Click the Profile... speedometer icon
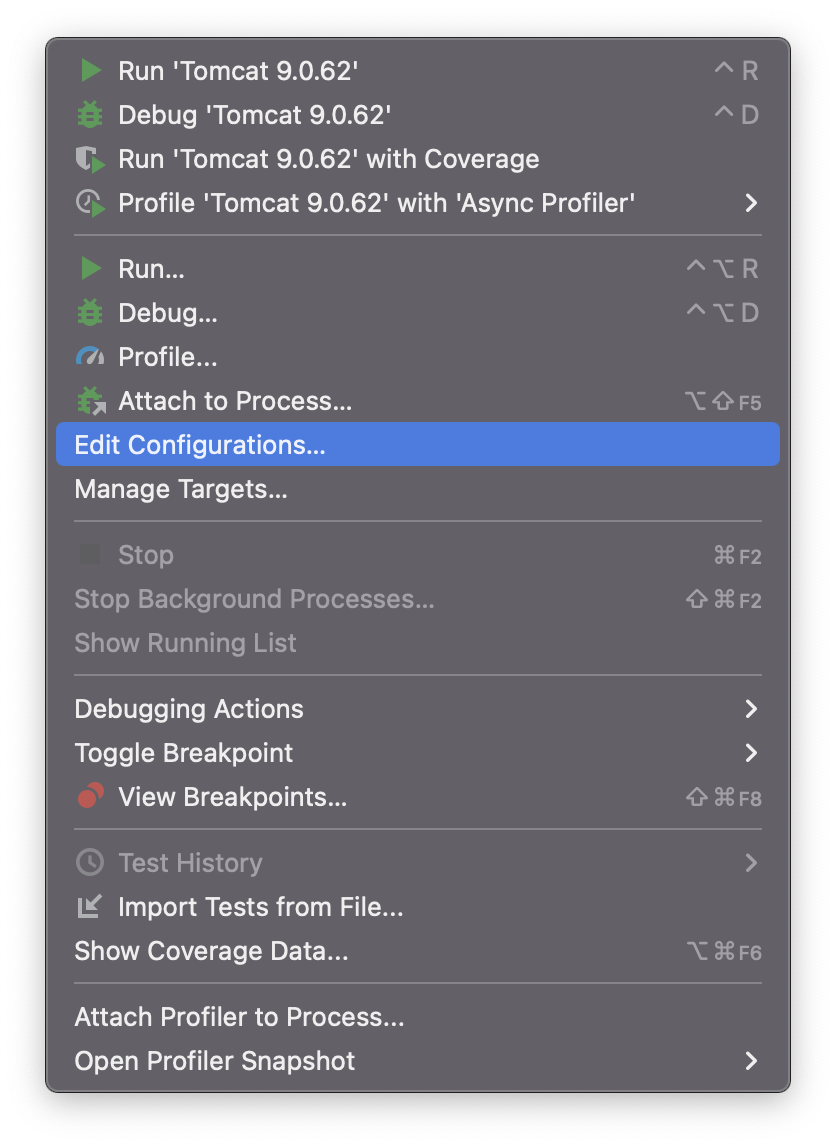836x1146 pixels. (x=91, y=357)
